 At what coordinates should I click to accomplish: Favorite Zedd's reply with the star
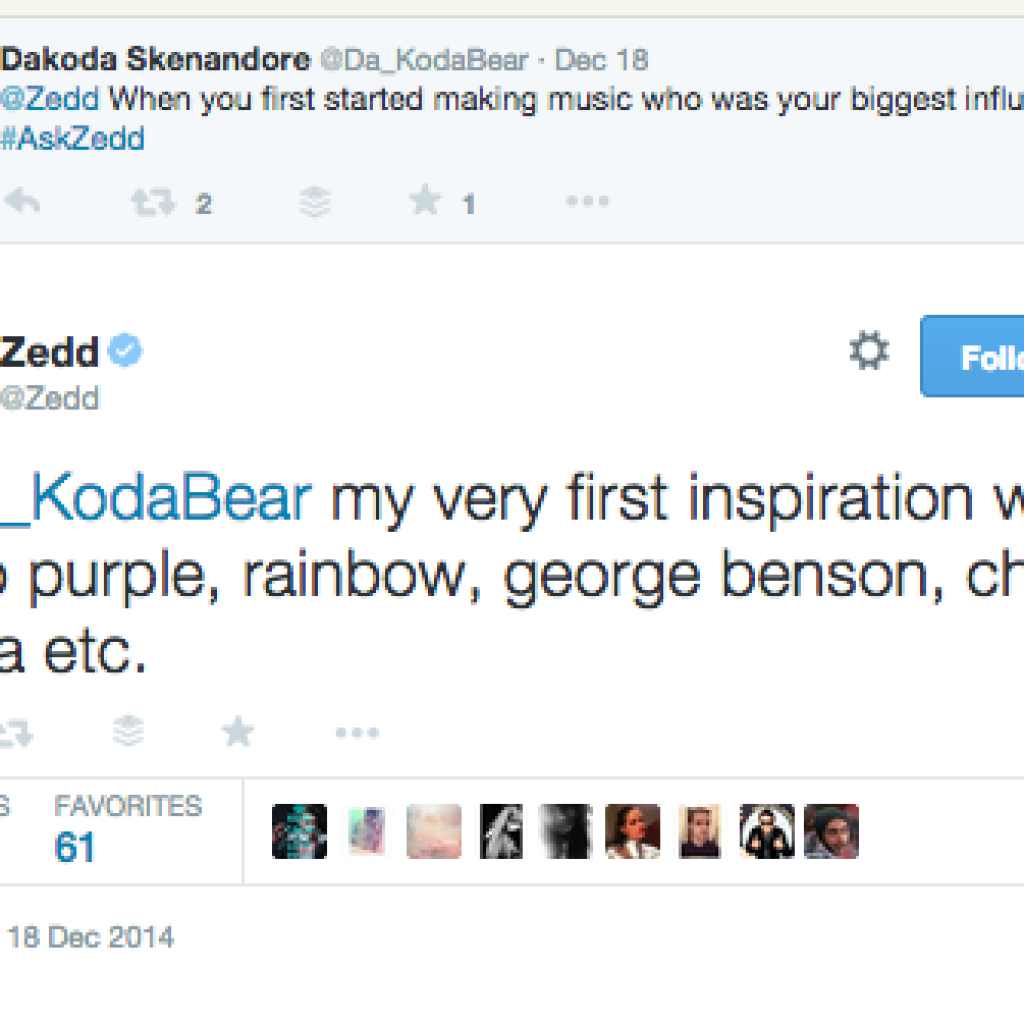(237, 733)
